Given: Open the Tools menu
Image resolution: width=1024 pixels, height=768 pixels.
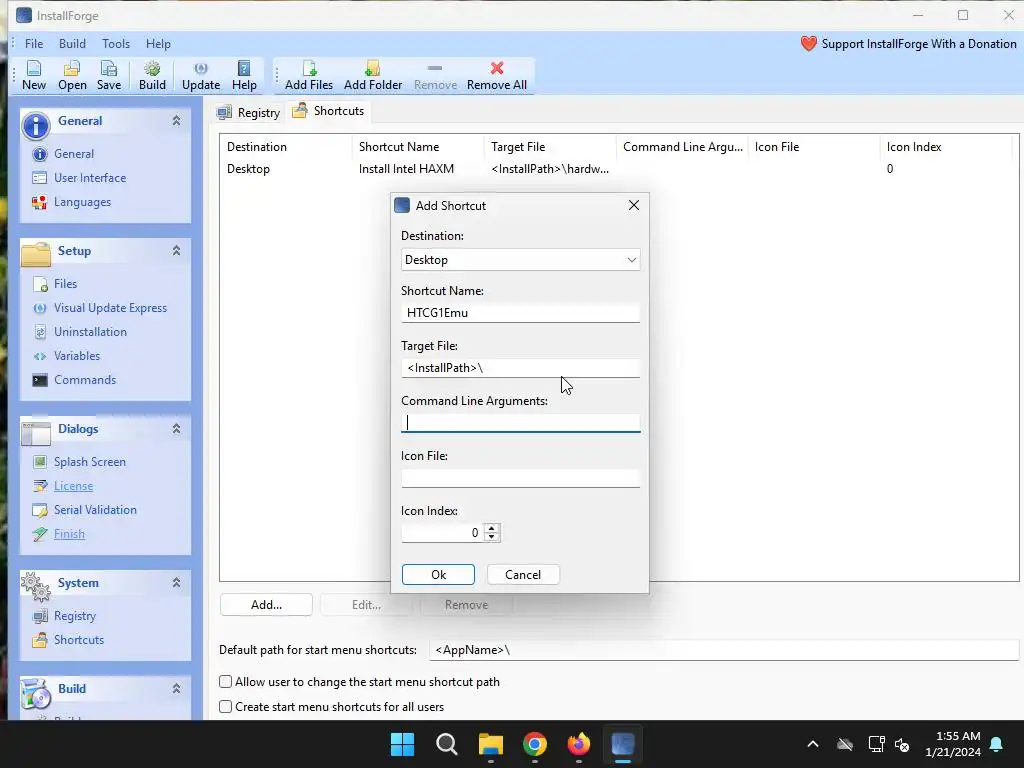Looking at the screenshot, I should [116, 44].
